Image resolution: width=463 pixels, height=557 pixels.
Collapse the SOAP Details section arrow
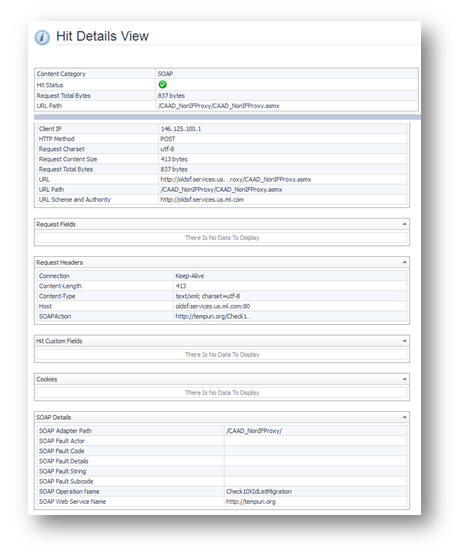tap(404, 417)
